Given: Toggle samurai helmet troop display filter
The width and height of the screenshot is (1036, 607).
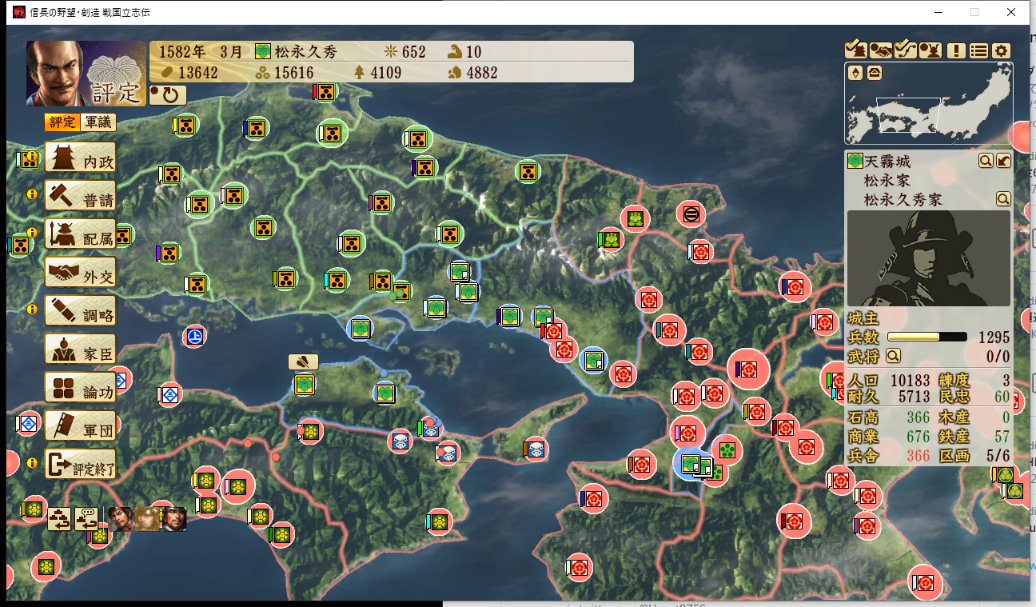Looking at the screenshot, I should (930, 50).
